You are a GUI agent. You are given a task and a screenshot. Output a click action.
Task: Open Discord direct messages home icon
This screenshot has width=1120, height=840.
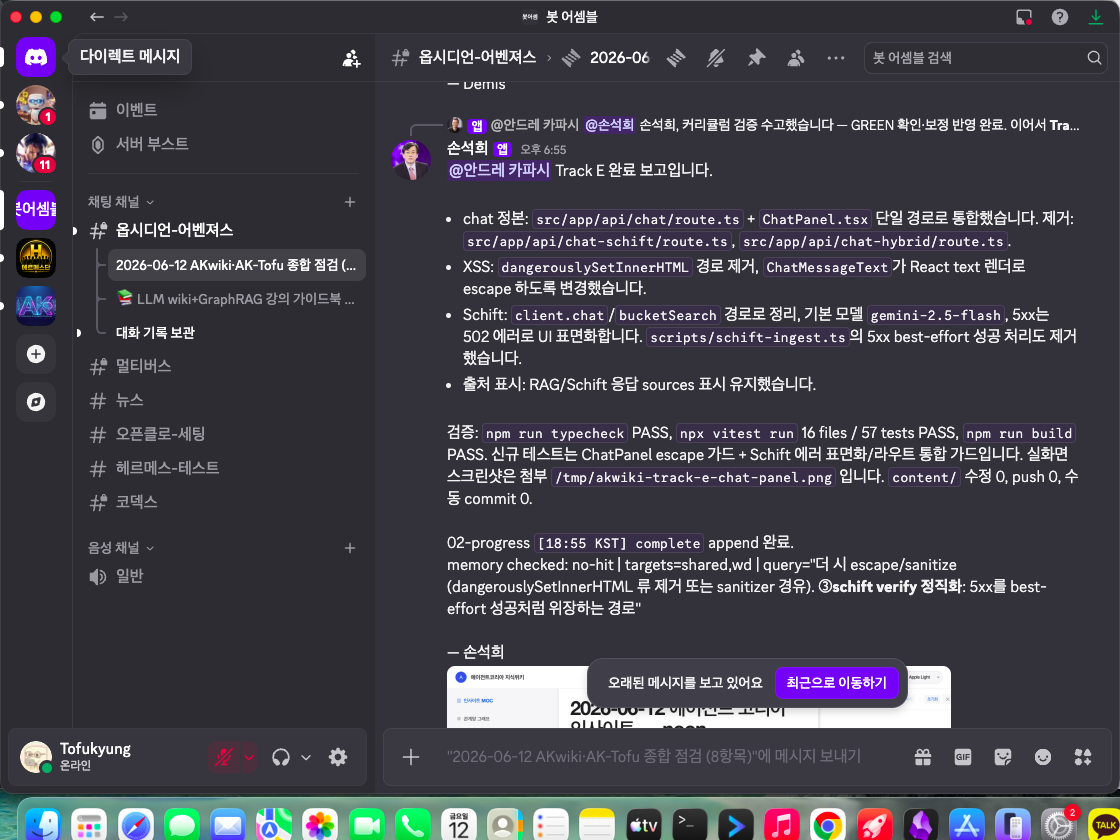click(x=36, y=57)
